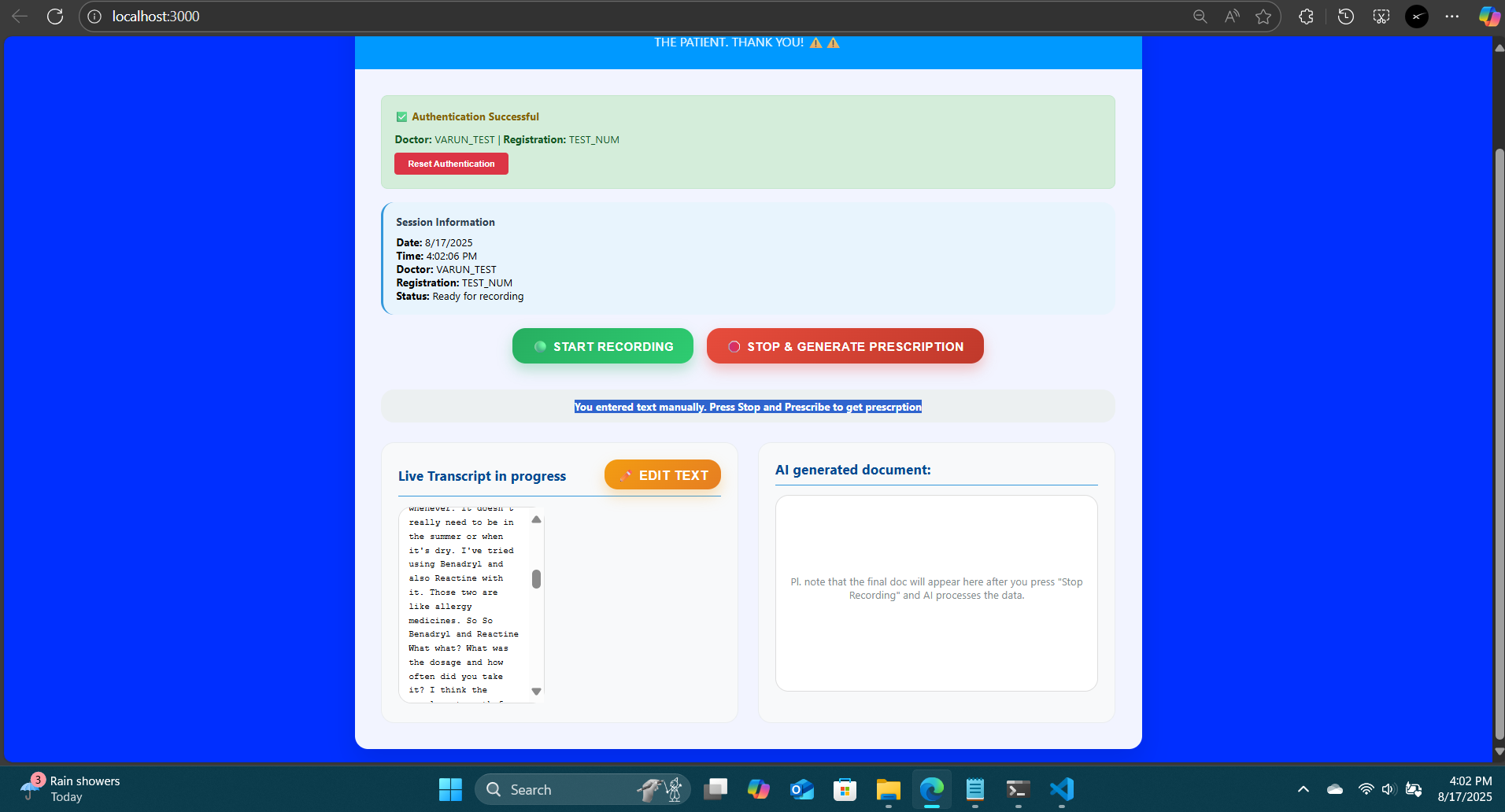The width and height of the screenshot is (1505, 812).
Task: Start Read aloud for the page
Action: tap(1232, 16)
